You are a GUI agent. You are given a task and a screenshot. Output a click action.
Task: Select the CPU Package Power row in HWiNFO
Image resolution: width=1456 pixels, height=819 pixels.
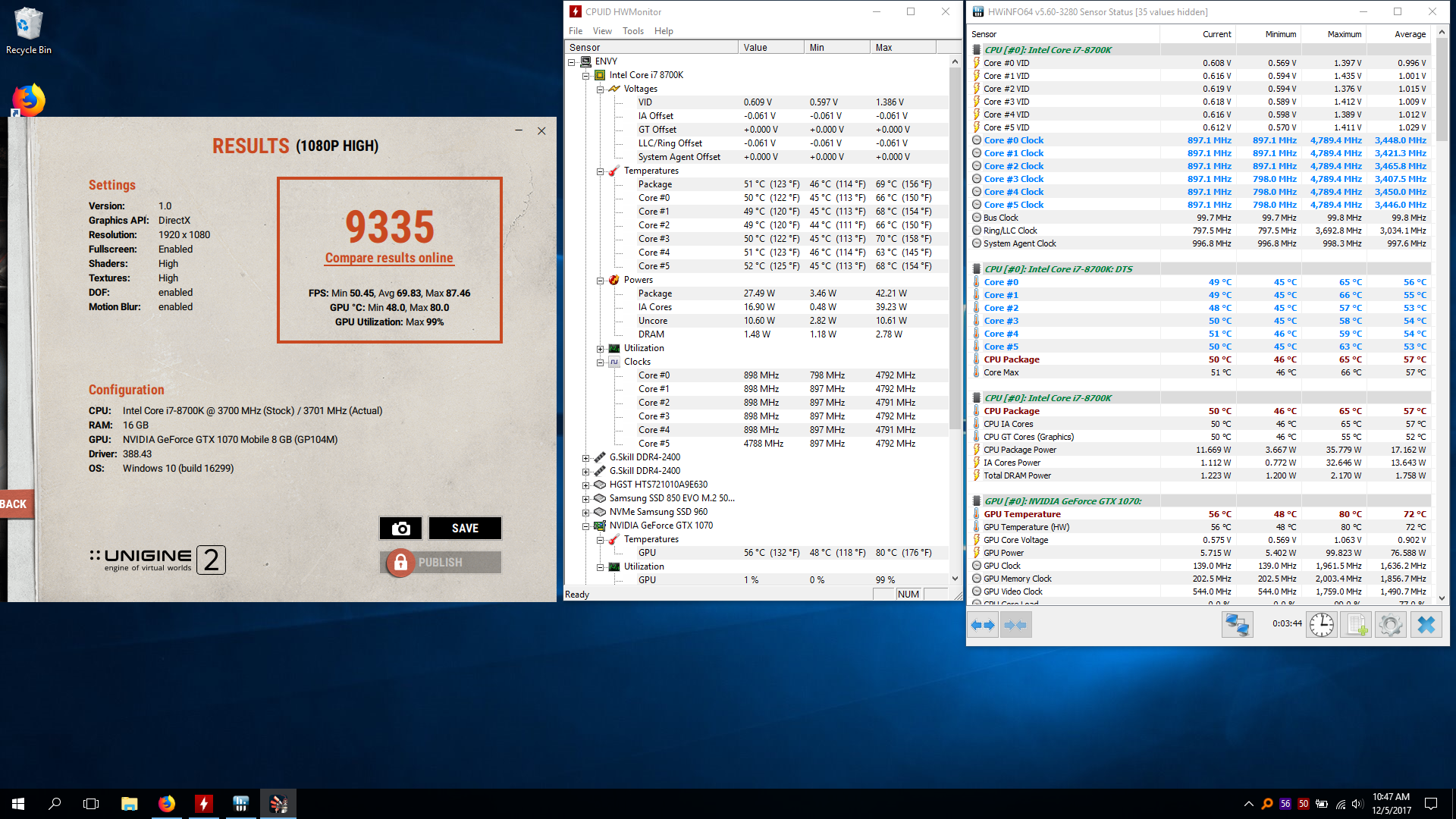tap(1200, 450)
